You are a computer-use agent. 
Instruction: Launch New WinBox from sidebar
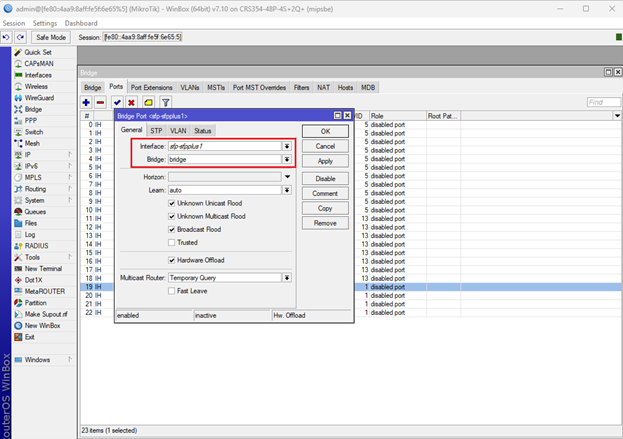42,326
